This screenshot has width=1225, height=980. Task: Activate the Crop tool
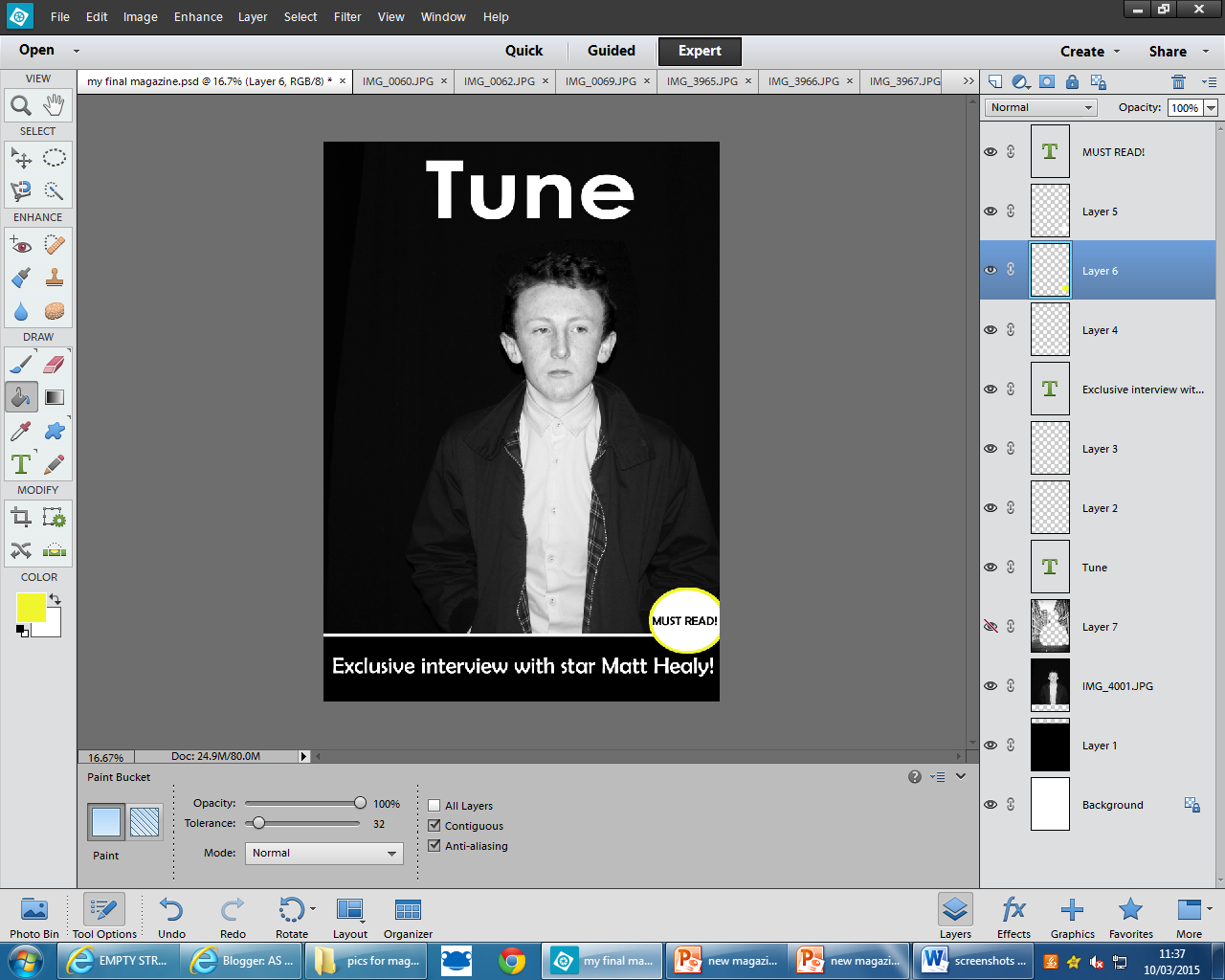pyautogui.click(x=21, y=519)
